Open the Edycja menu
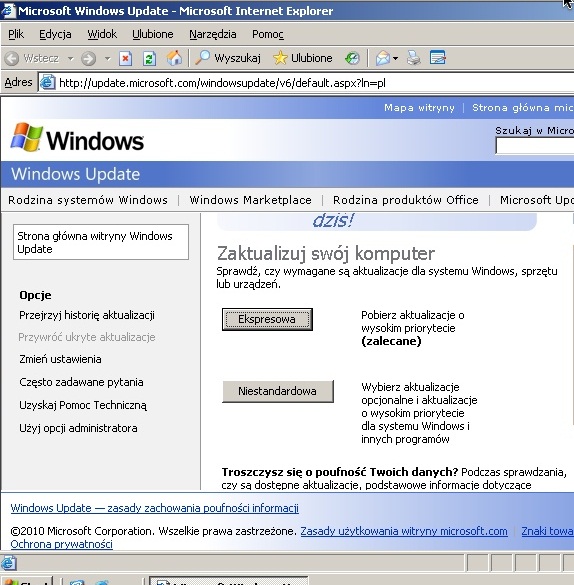Screen dimensions: 574x585 click(55, 34)
